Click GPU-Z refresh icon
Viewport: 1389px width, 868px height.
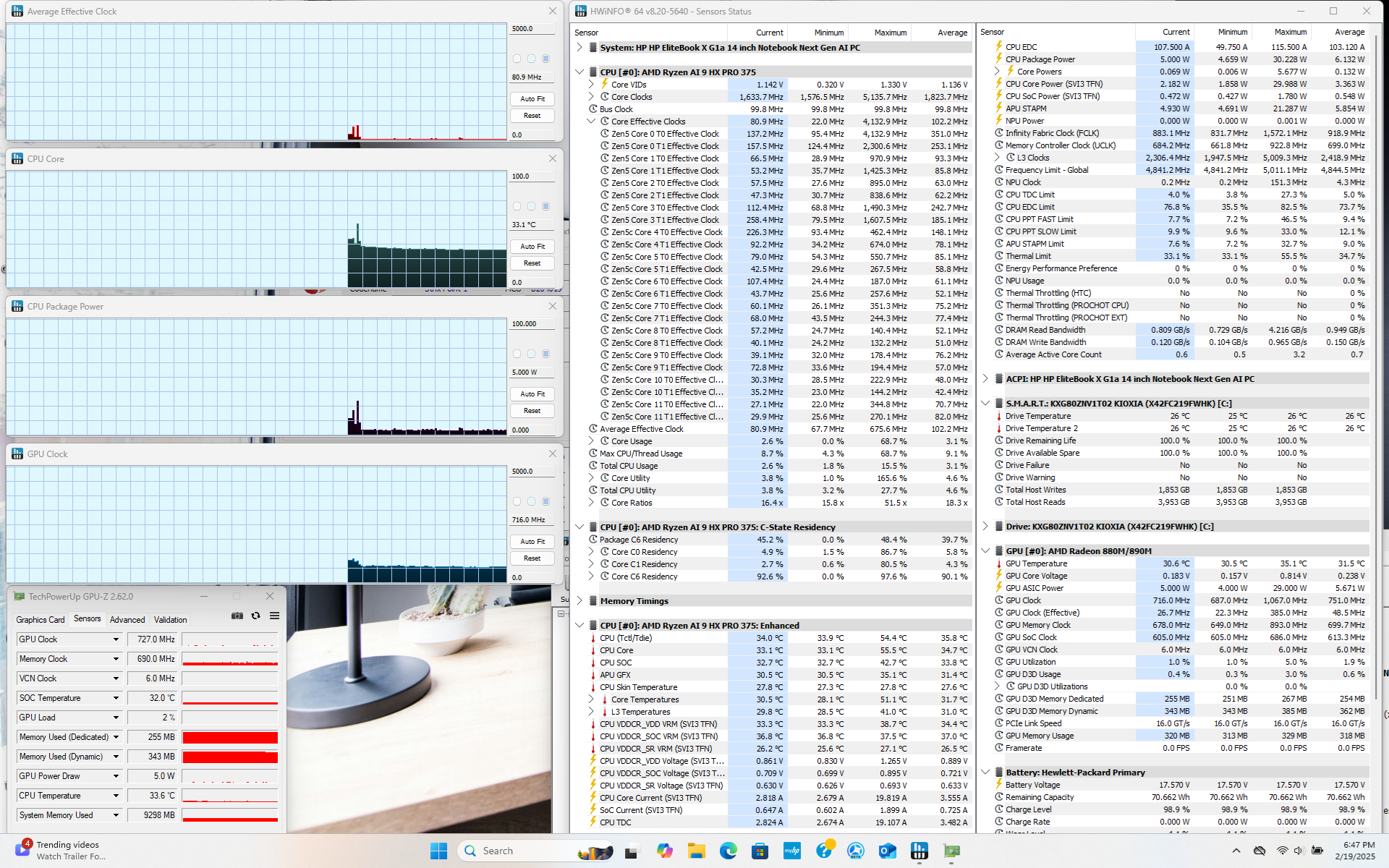pyautogui.click(x=255, y=616)
